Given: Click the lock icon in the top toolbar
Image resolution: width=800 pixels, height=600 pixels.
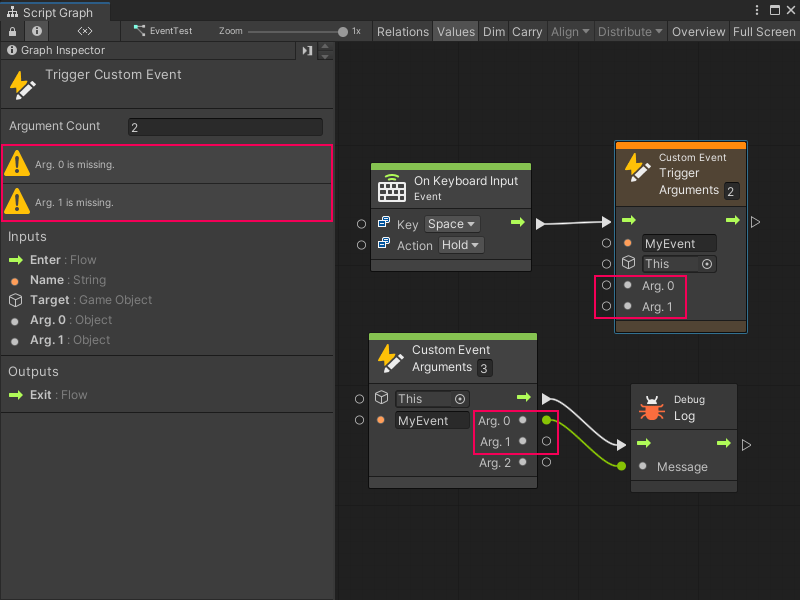Looking at the screenshot, I should click(10, 31).
